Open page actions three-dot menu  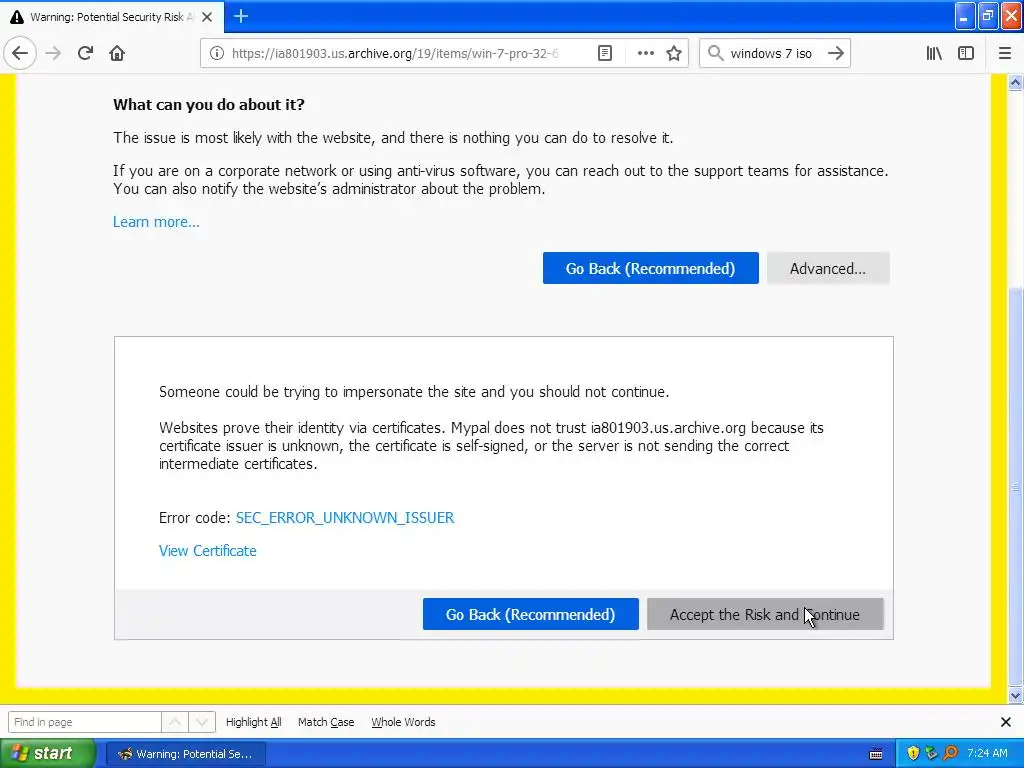pyautogui.click(x=645, y=54)
